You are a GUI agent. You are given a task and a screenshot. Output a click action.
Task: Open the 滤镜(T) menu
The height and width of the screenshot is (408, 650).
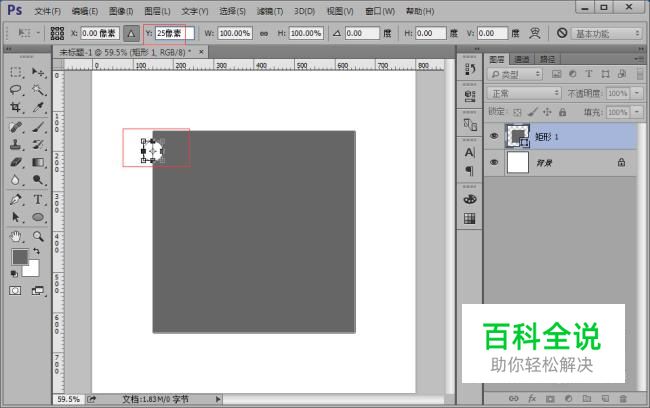269,11
